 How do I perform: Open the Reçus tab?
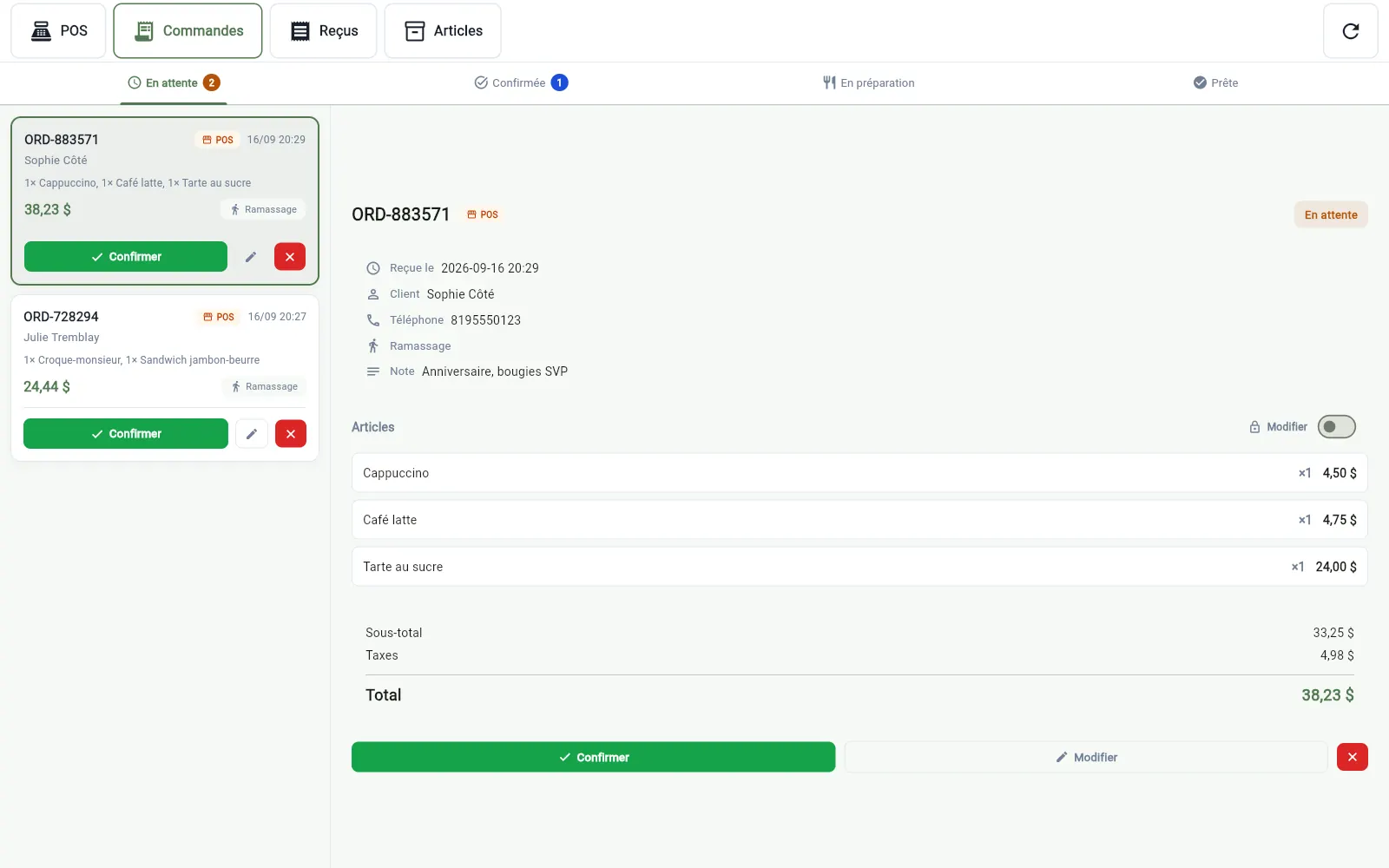pos(323,31)
